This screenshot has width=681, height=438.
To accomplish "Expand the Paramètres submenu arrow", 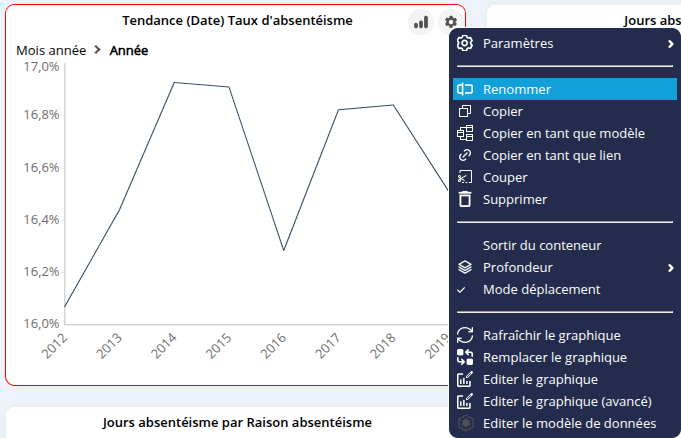I will (x=670, y=44).
